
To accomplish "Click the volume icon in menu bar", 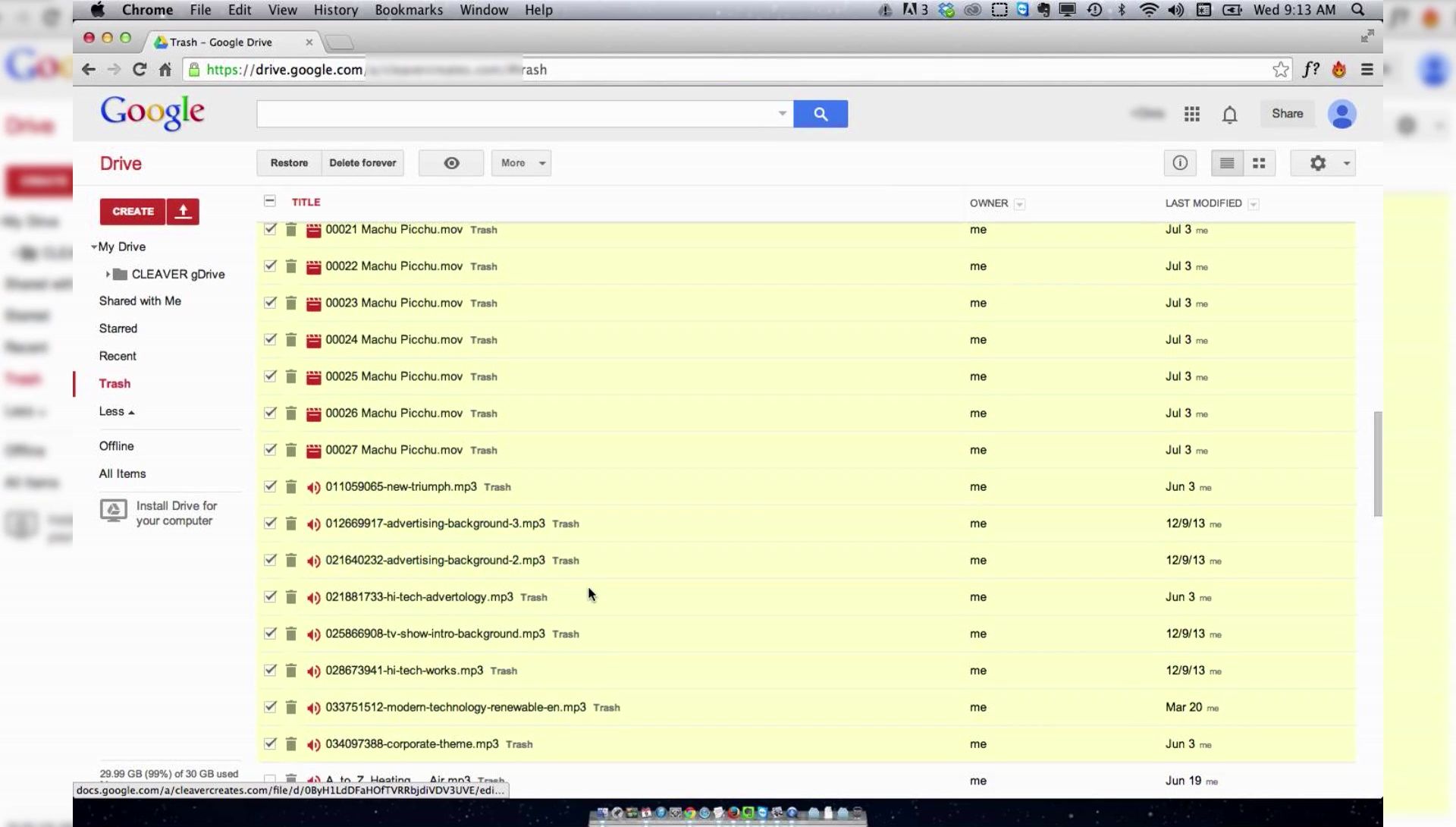I will (1176, 10).
